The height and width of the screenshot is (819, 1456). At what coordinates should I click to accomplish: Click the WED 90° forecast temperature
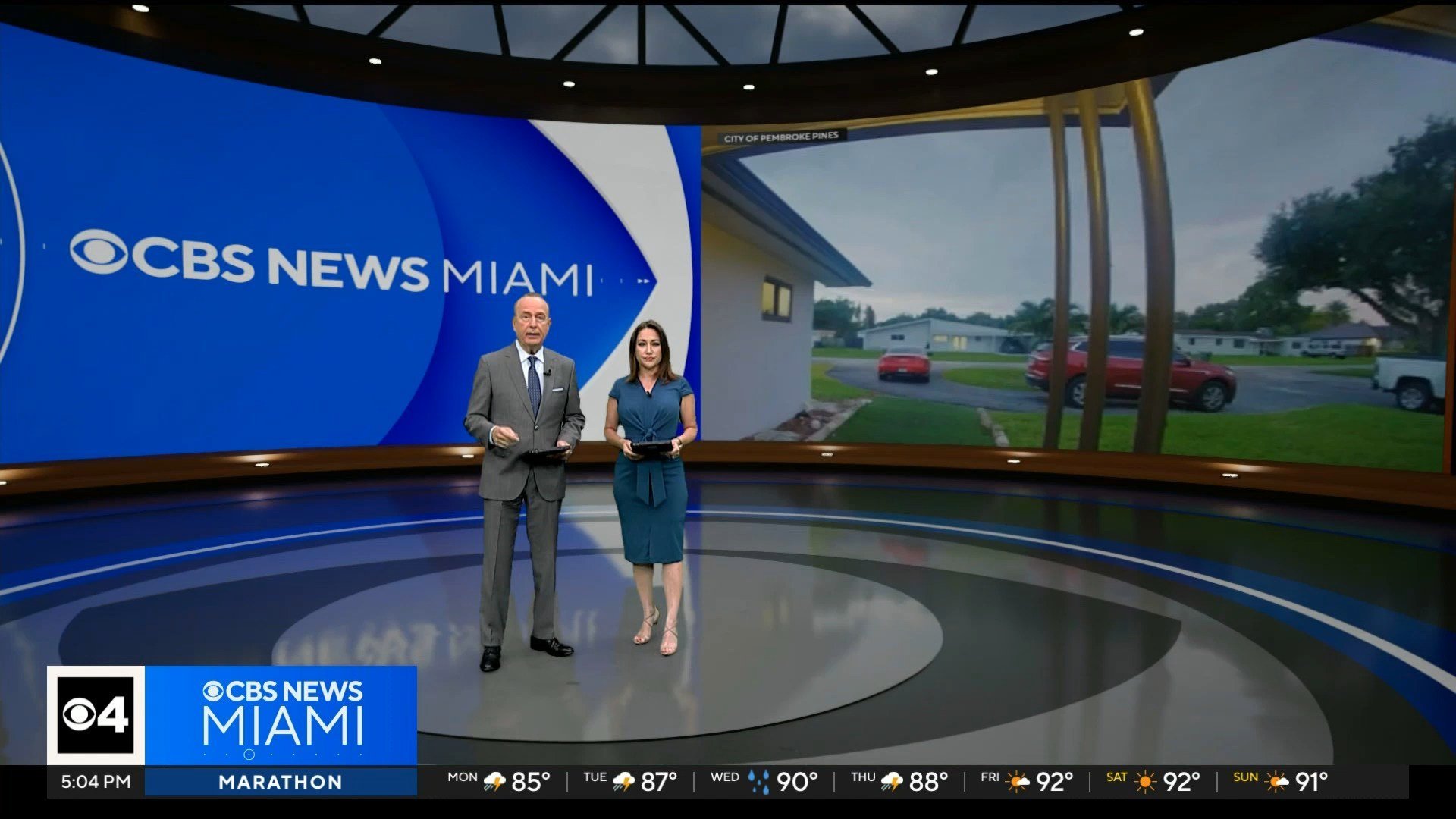797,782
